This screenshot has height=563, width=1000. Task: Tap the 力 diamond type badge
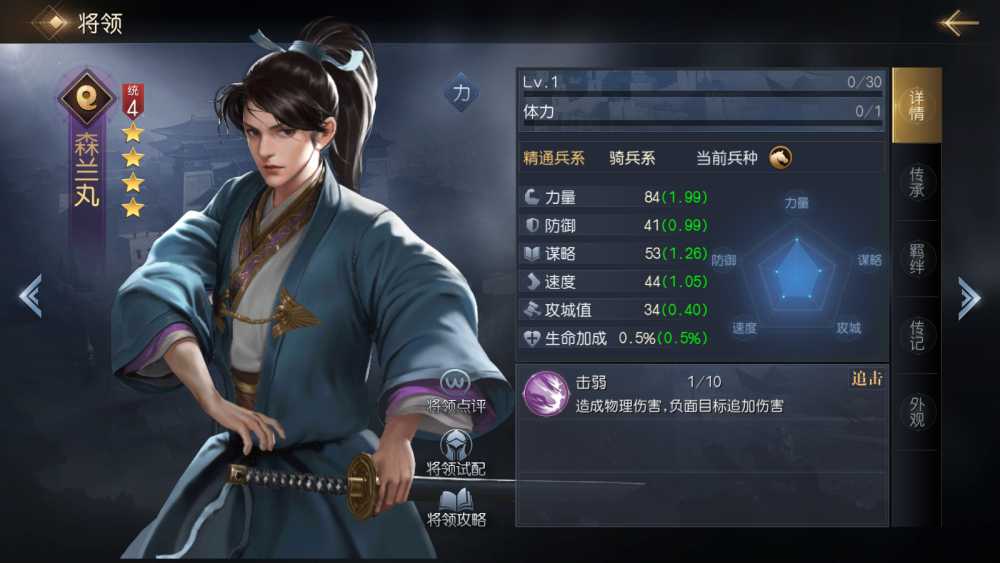[461, 93]
